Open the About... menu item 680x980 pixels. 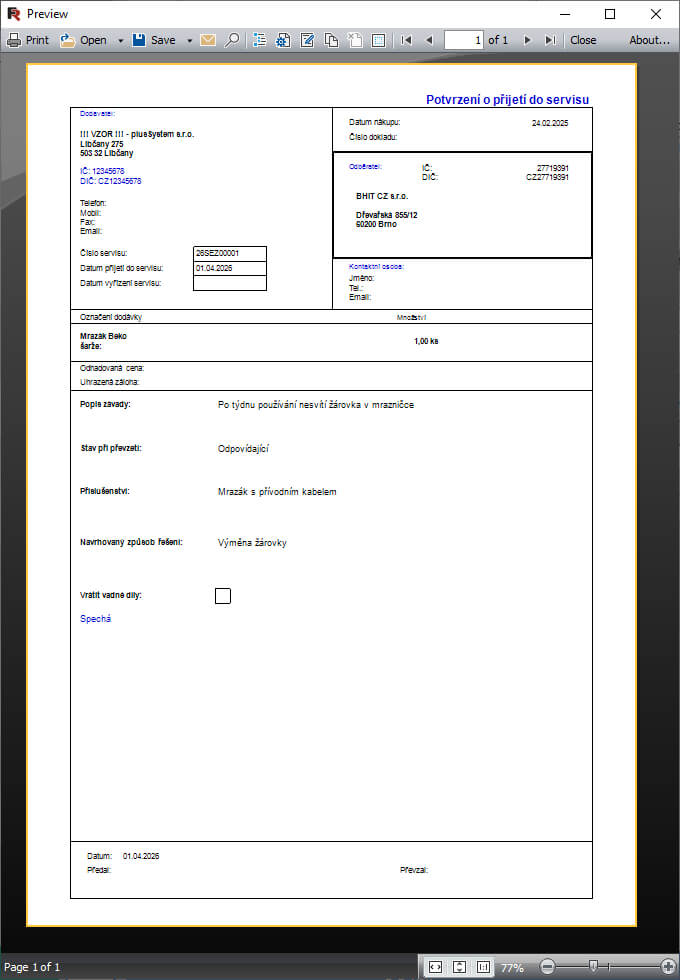pyautogui.click(x=649, y=40)
